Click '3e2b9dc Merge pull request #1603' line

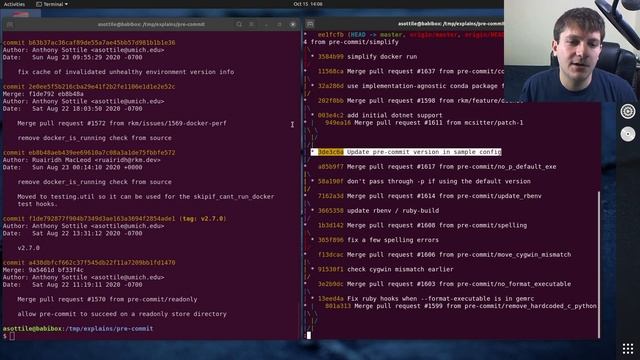tap(444, 284)
